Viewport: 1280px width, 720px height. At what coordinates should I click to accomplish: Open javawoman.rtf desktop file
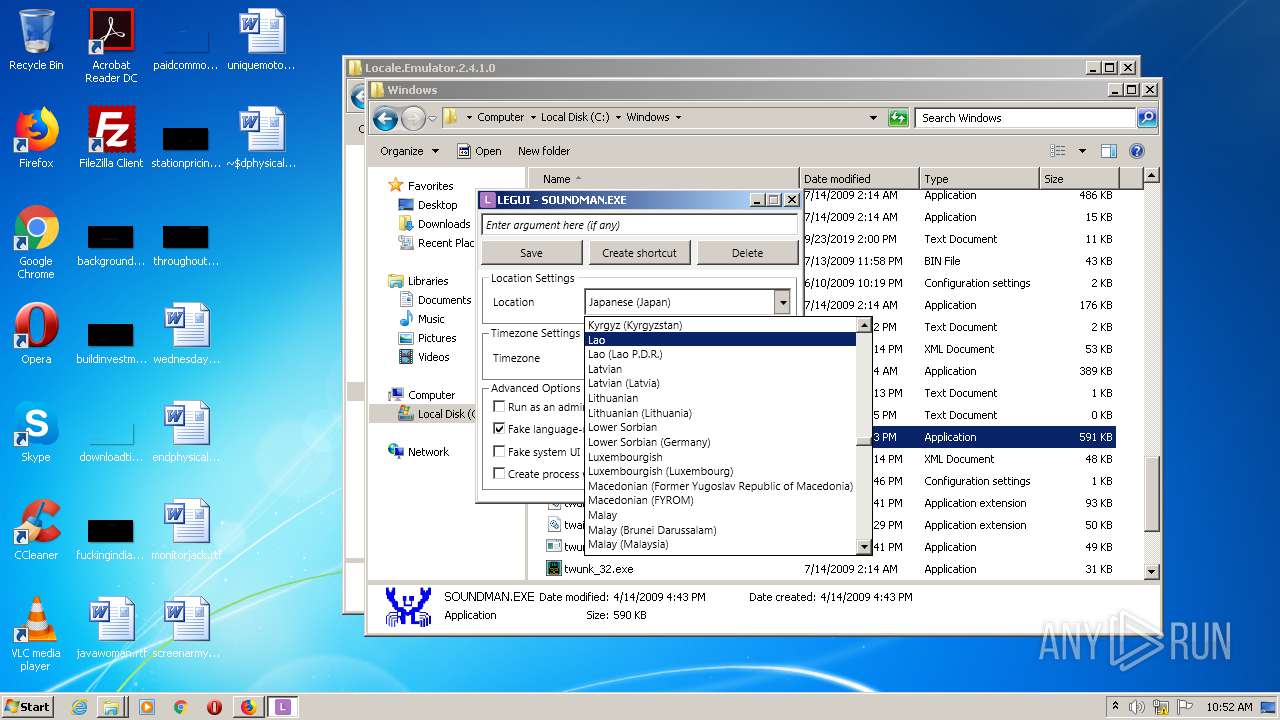point(111,628)
